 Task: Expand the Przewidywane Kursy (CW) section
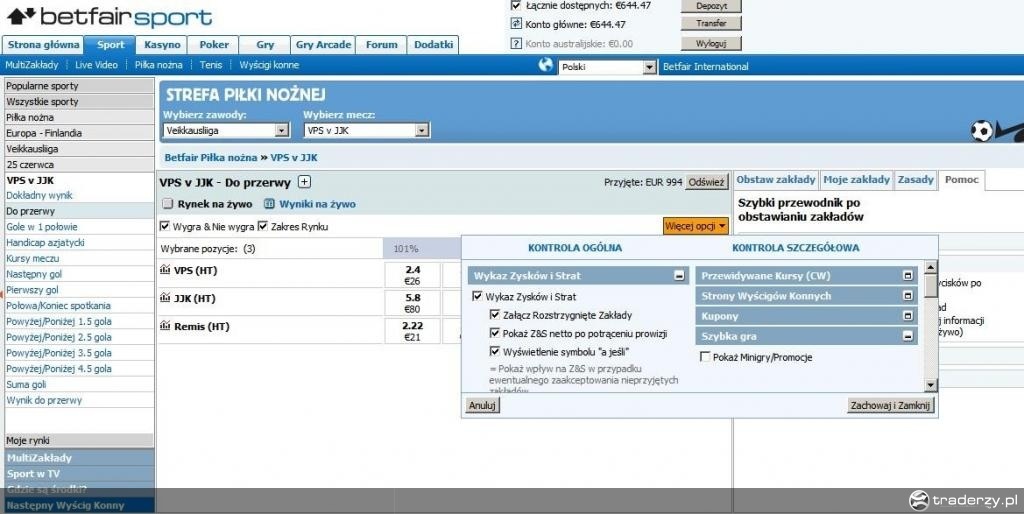point(907,276)
